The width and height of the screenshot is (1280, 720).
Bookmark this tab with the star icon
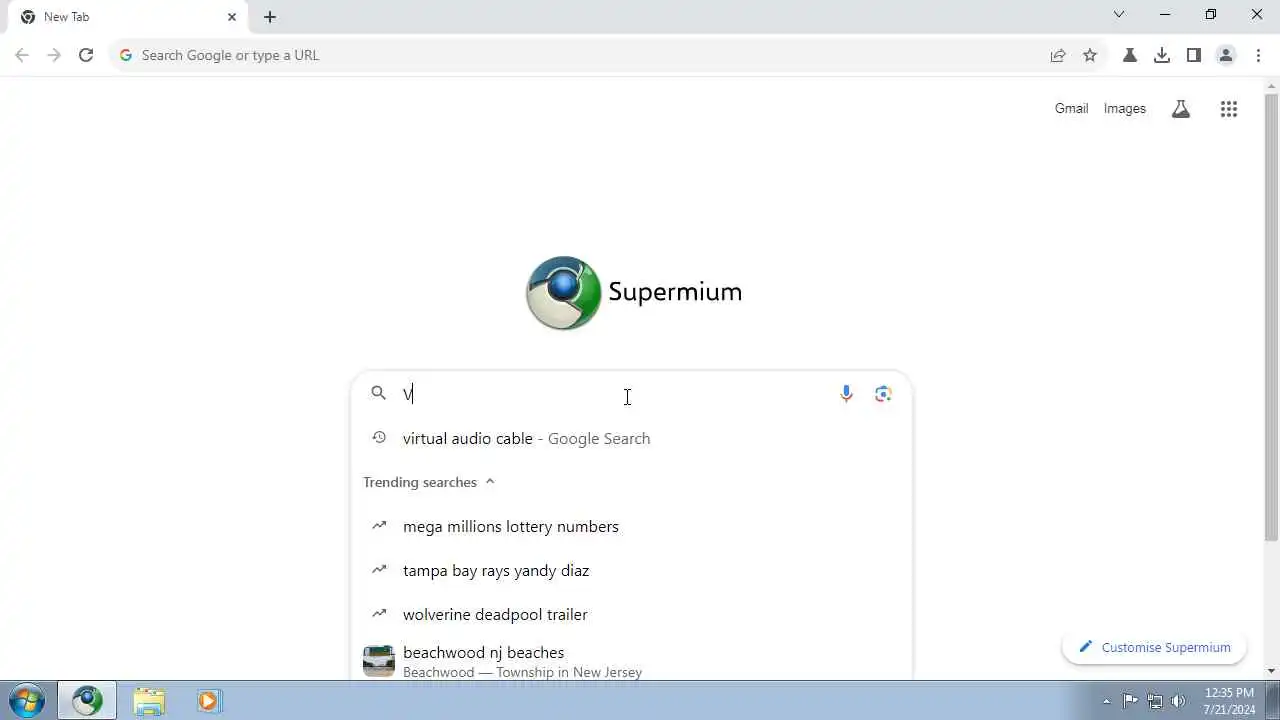coord(1090,55)
